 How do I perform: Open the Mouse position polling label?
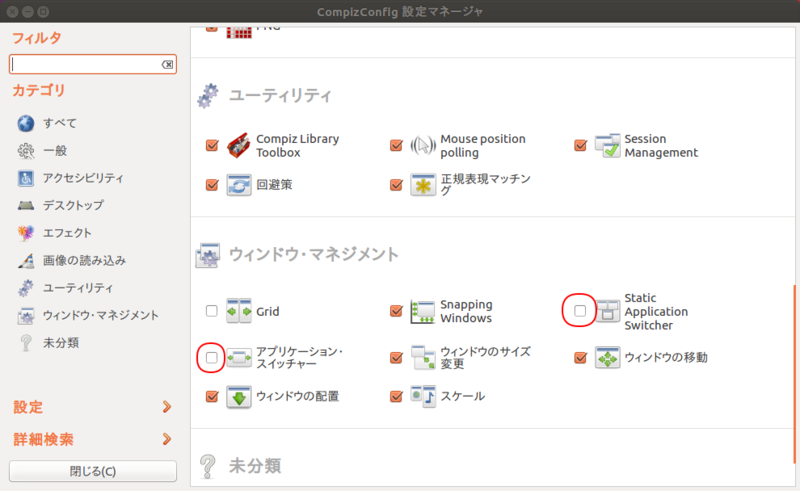[483, 145]
